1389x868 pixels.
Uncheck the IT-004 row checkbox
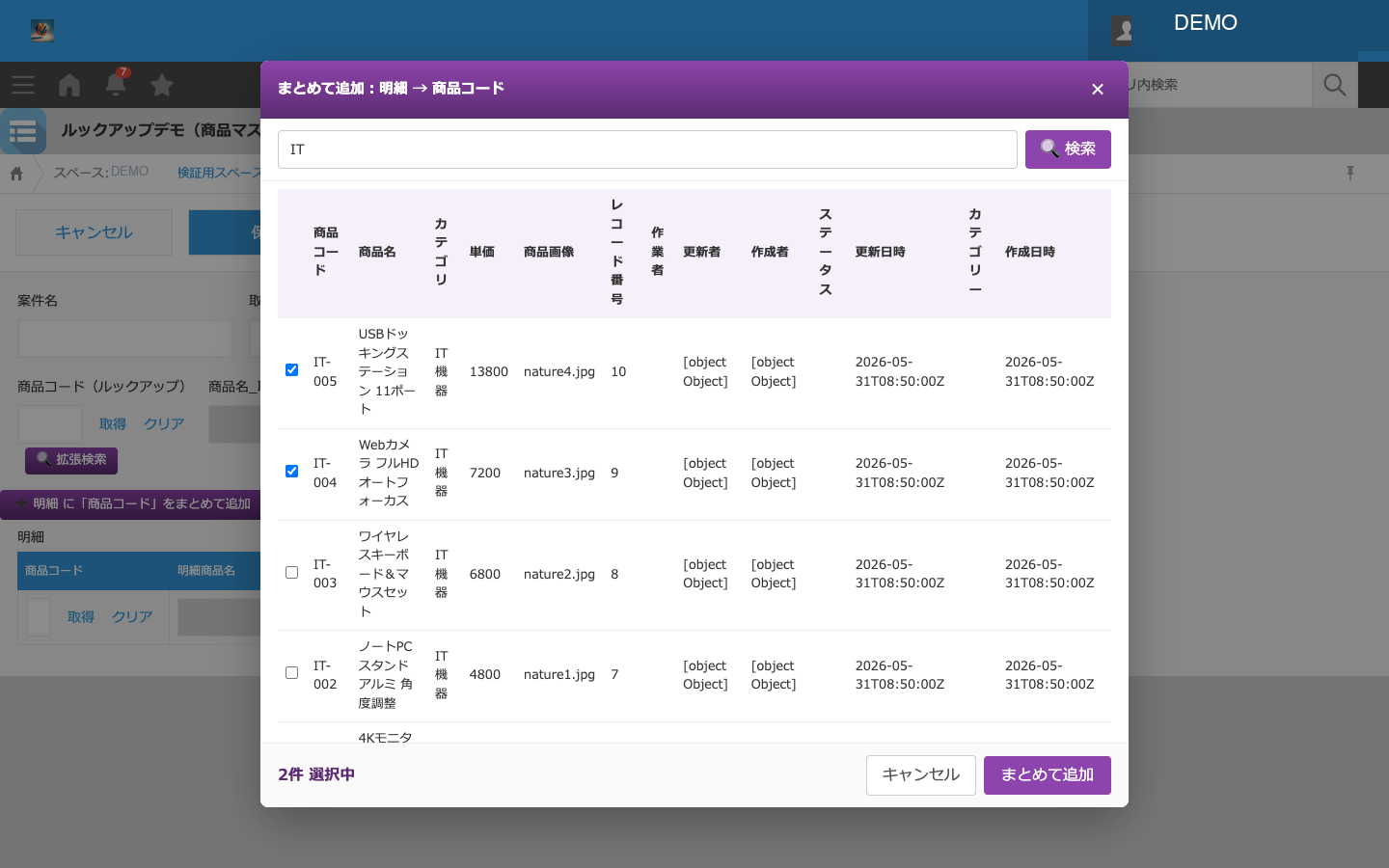click(x=291, y=472)
